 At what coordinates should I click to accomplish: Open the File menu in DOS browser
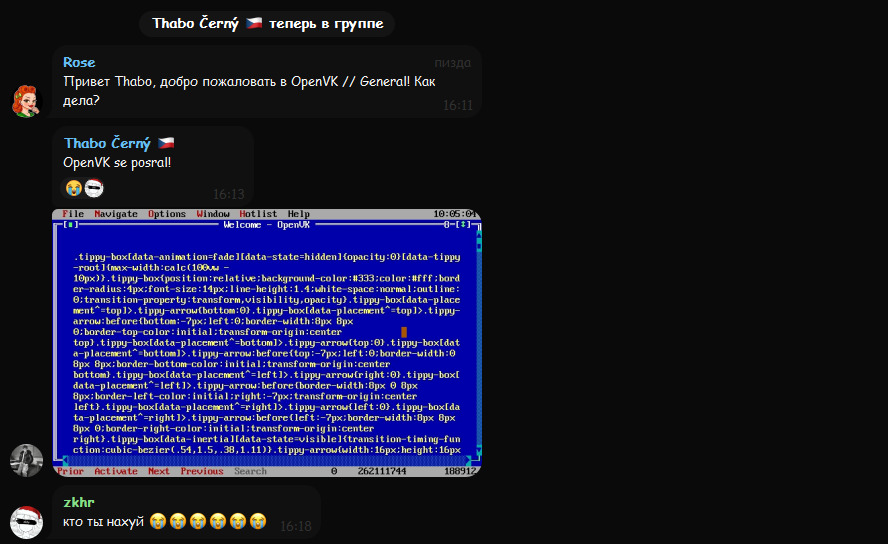click(73, 214)
